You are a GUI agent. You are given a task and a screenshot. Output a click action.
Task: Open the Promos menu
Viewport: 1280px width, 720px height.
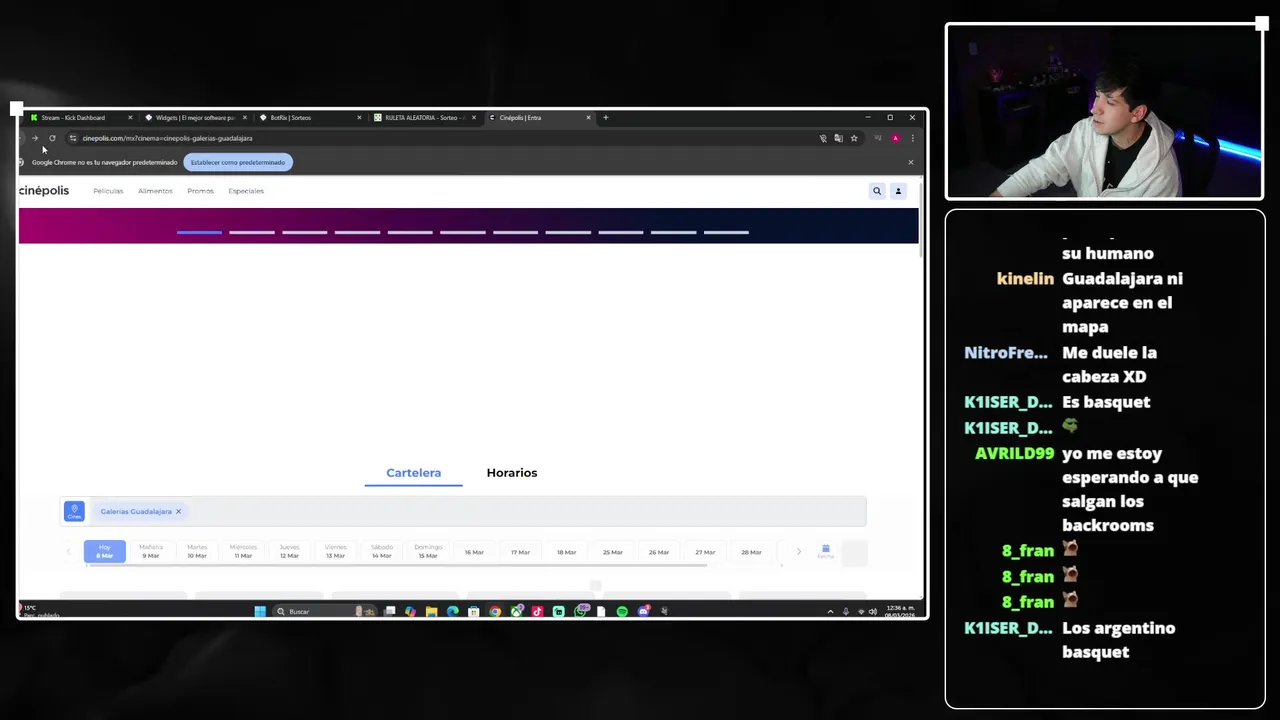click(x=200, y=191)
